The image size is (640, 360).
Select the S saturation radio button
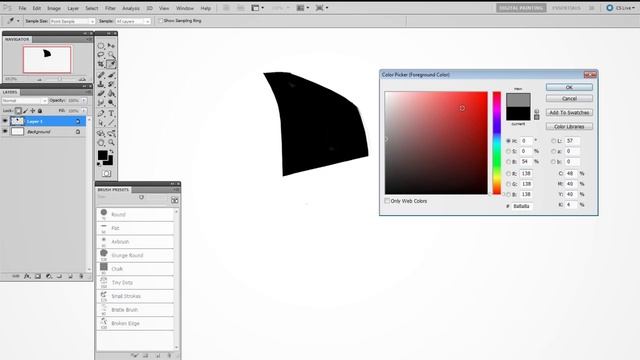pos(509,151)
